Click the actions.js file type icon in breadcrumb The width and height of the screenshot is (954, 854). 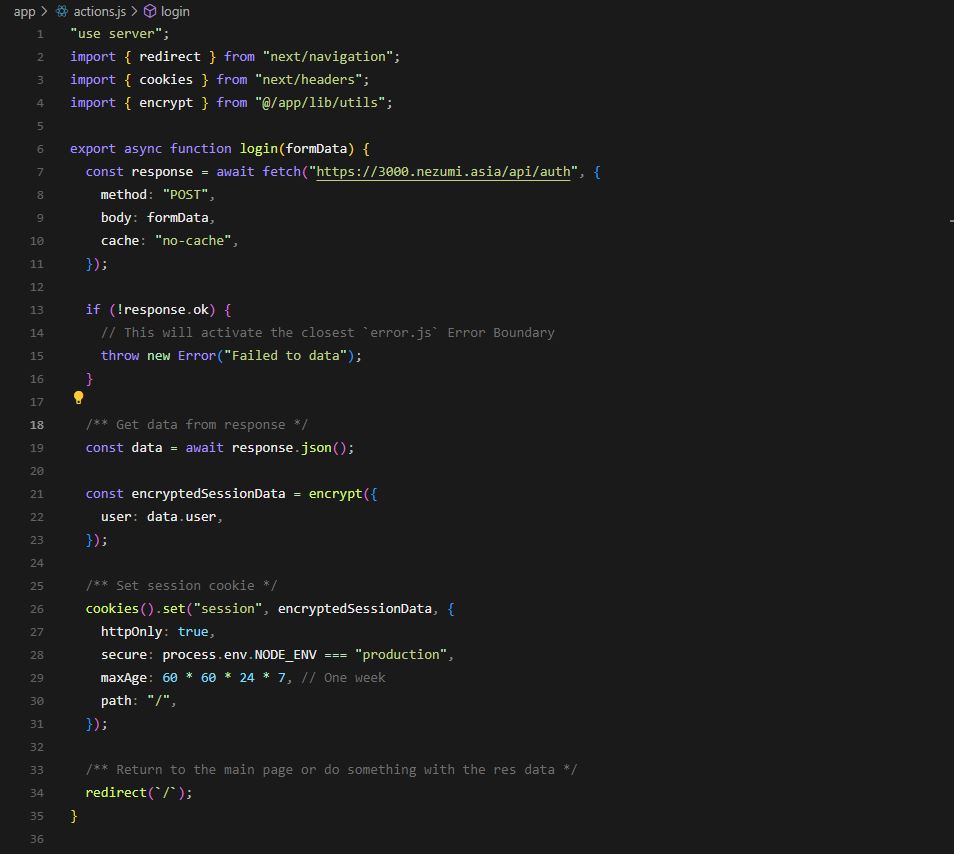point(62,11)
